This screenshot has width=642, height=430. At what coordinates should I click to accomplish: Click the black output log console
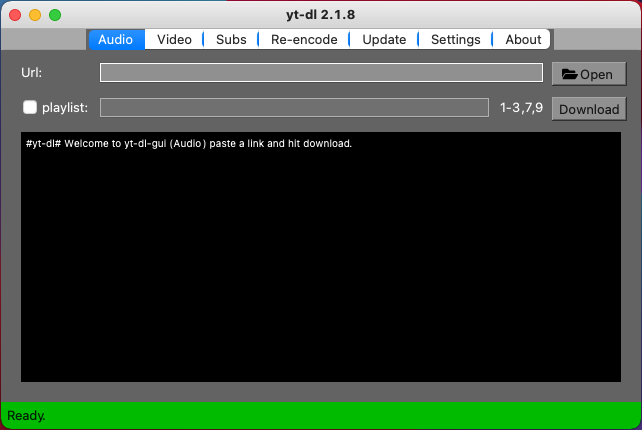pyautogui.click(x=321, y=257)
